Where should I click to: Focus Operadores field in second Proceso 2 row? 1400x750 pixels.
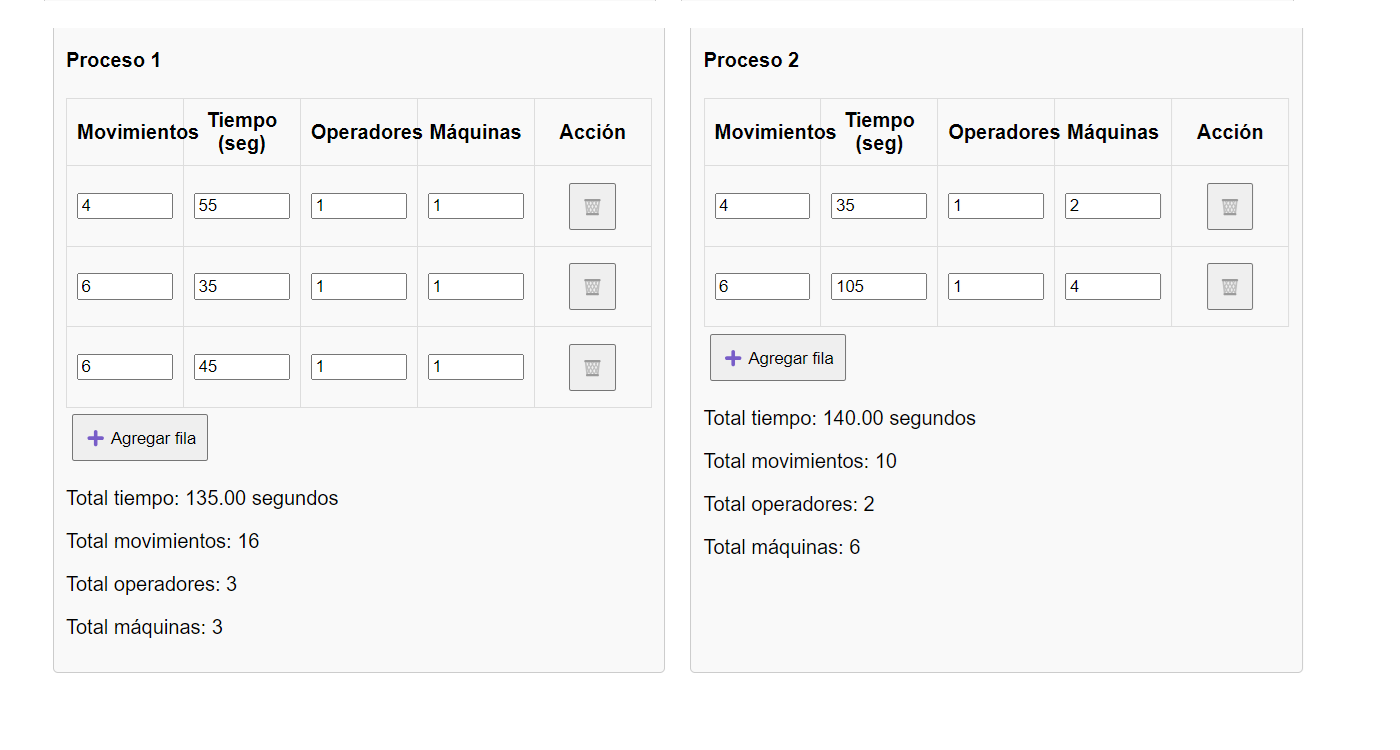click(x=996, y=287)
